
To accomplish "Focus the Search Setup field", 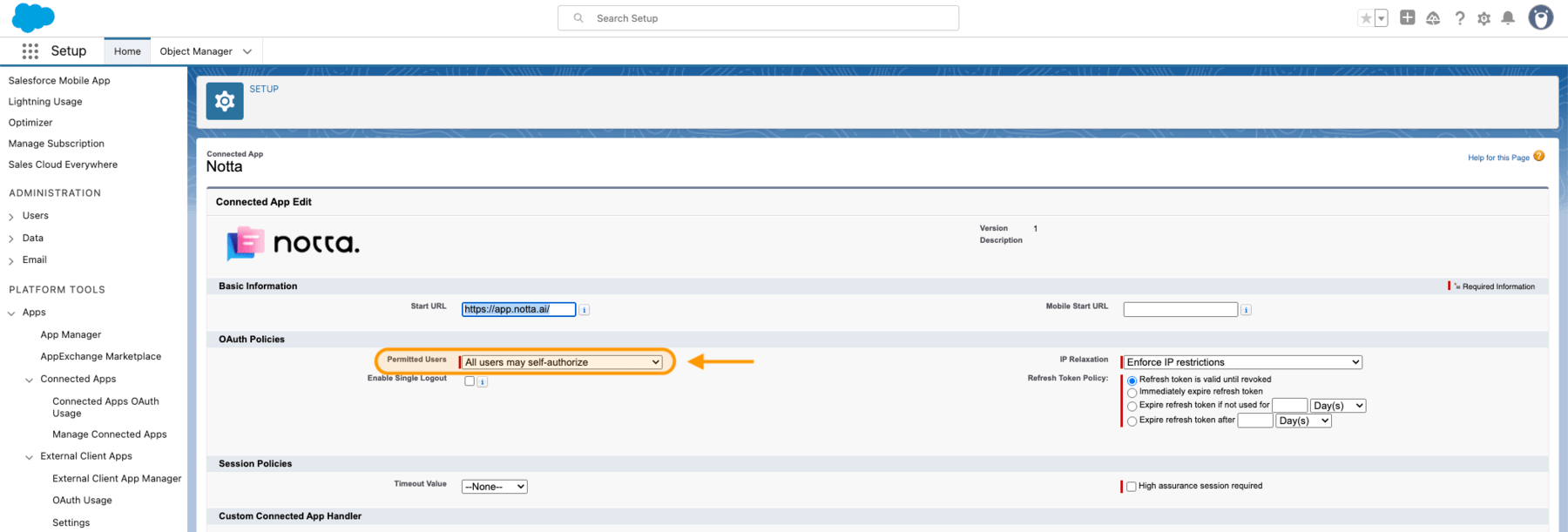I will point(758,17).
